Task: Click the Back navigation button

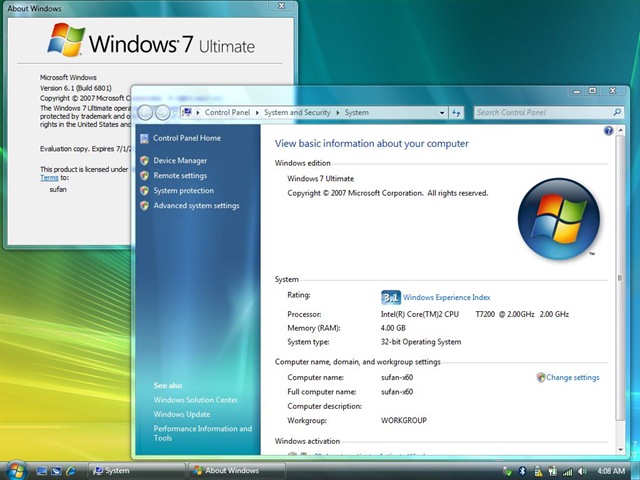Action: point(145,113)
